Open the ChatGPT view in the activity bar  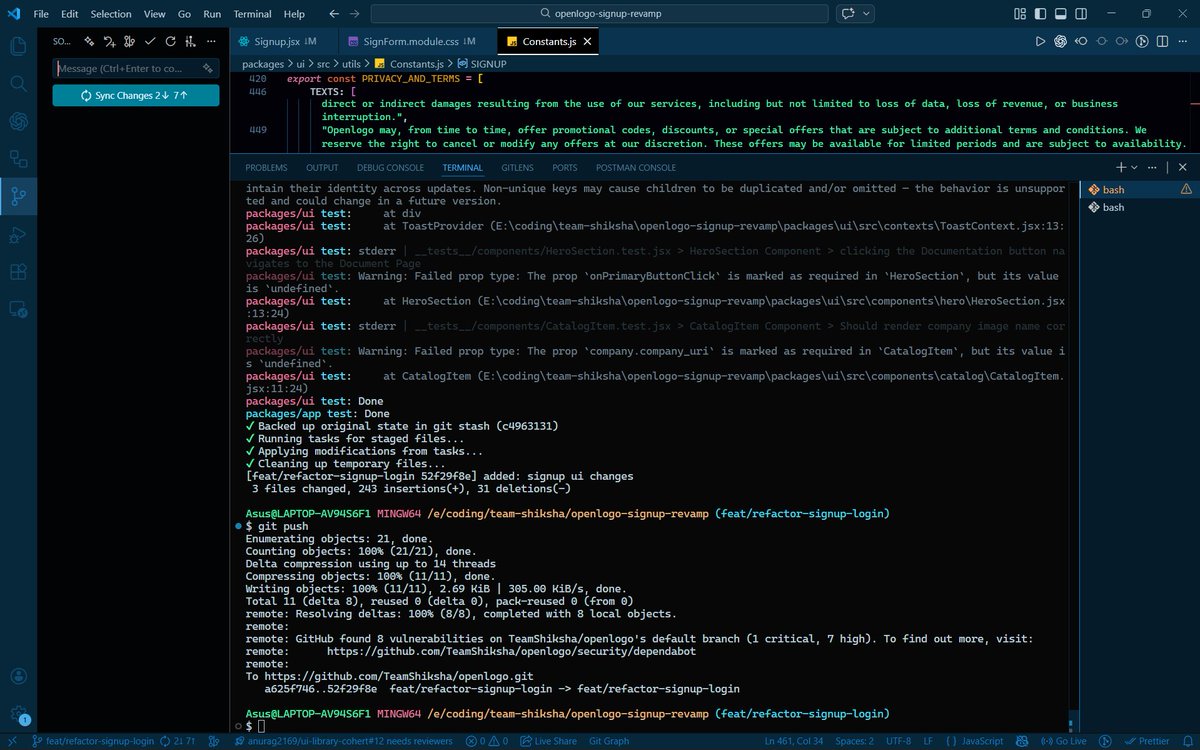(x=18, y=121)
